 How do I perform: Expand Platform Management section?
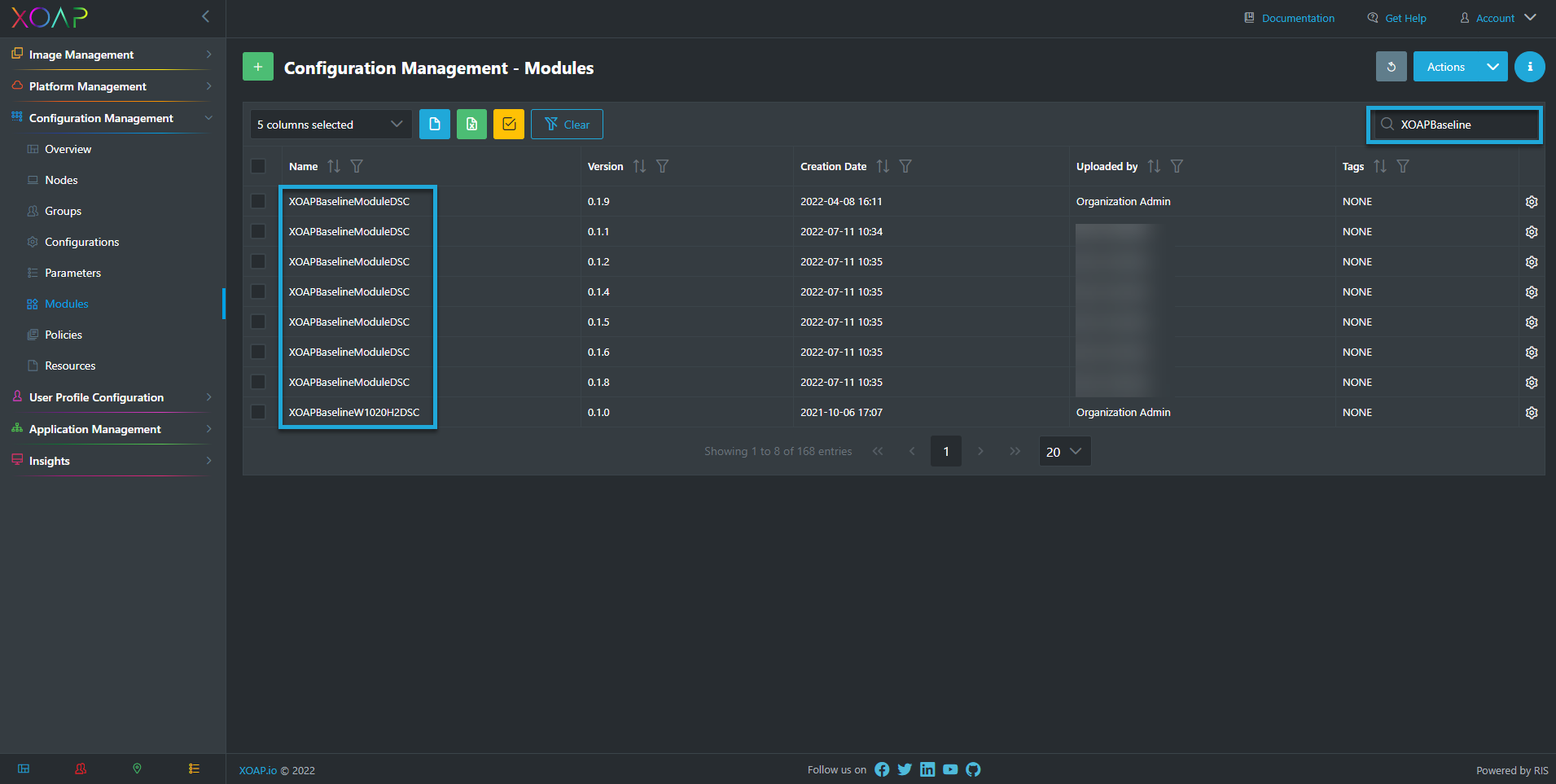pyautogui.click(x=113, y=86)
